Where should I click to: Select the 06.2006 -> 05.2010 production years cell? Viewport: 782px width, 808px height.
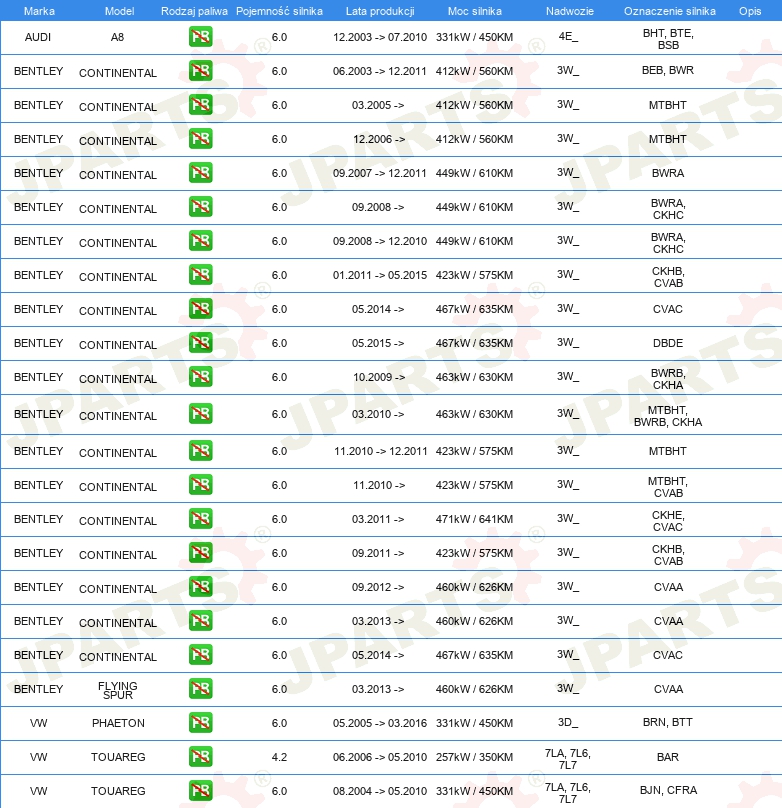[380, 757]
